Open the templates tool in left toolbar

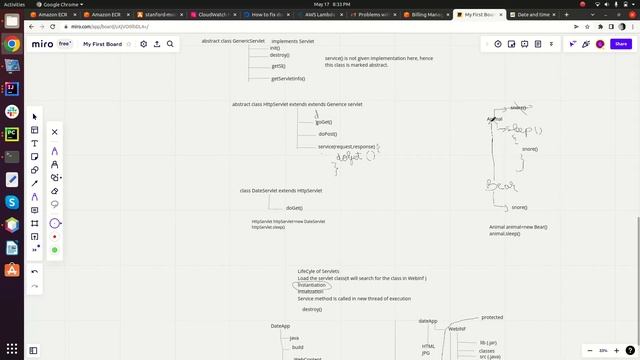point(35,130)
